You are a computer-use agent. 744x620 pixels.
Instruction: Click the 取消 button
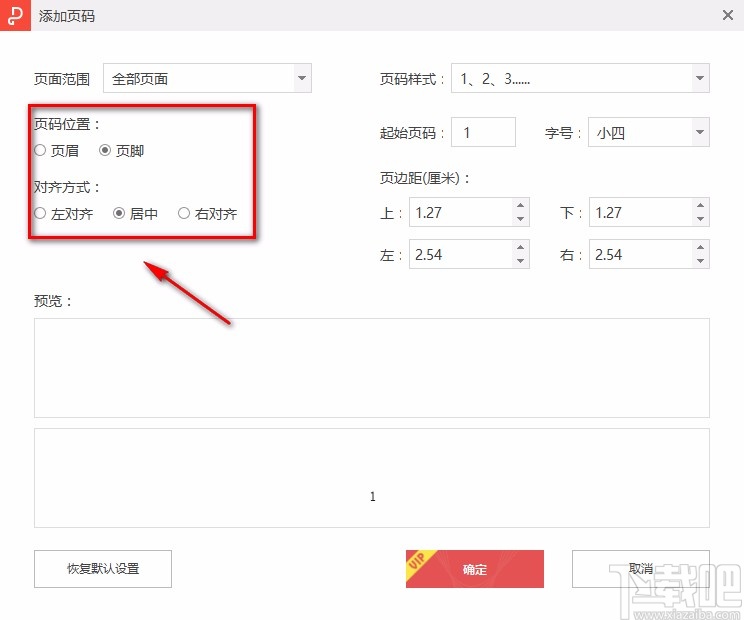(x=640, y=569)
